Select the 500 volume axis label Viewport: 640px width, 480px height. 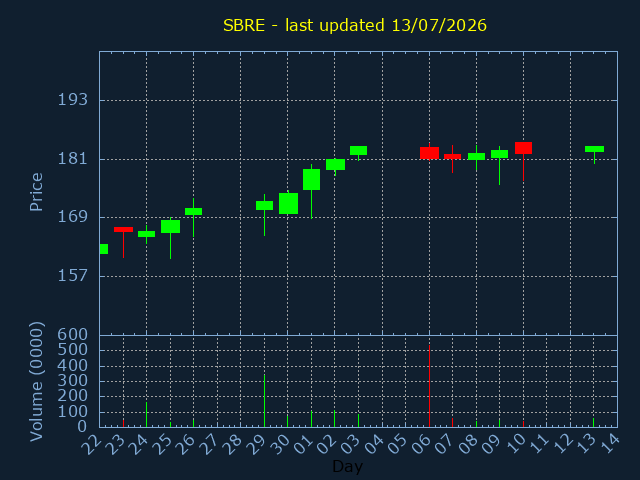click(x=73, y=350)
